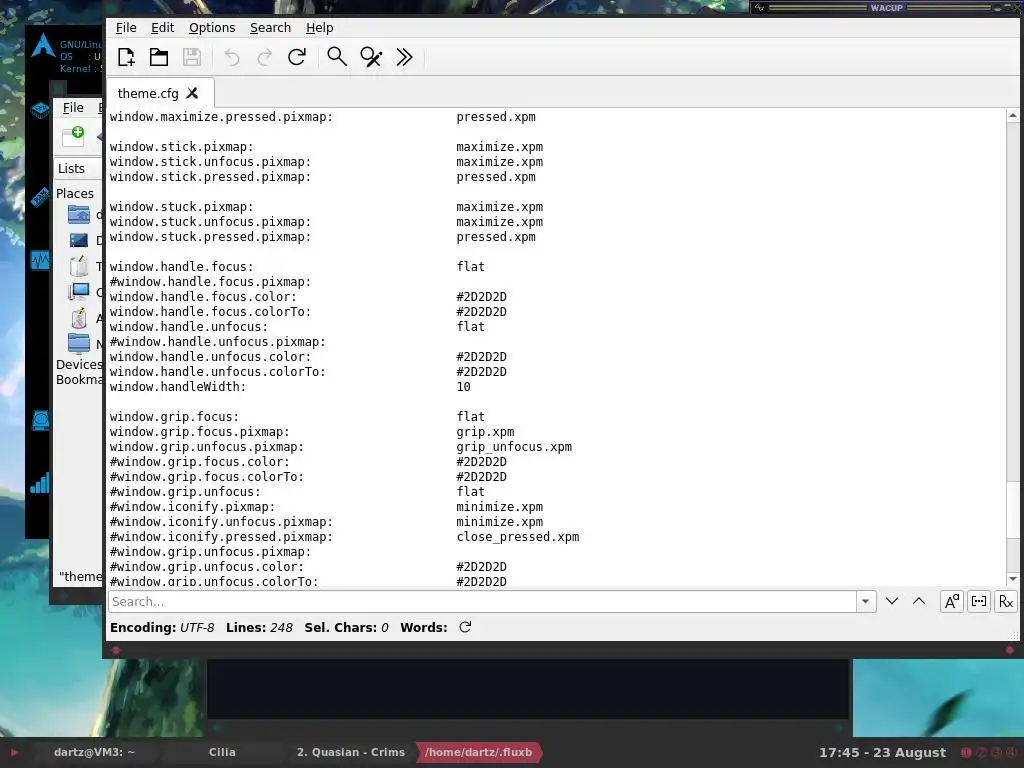Screen dimensions: 1024x768
Task: Find previous match with the up chevron
Action: click(x=919, y=601)
